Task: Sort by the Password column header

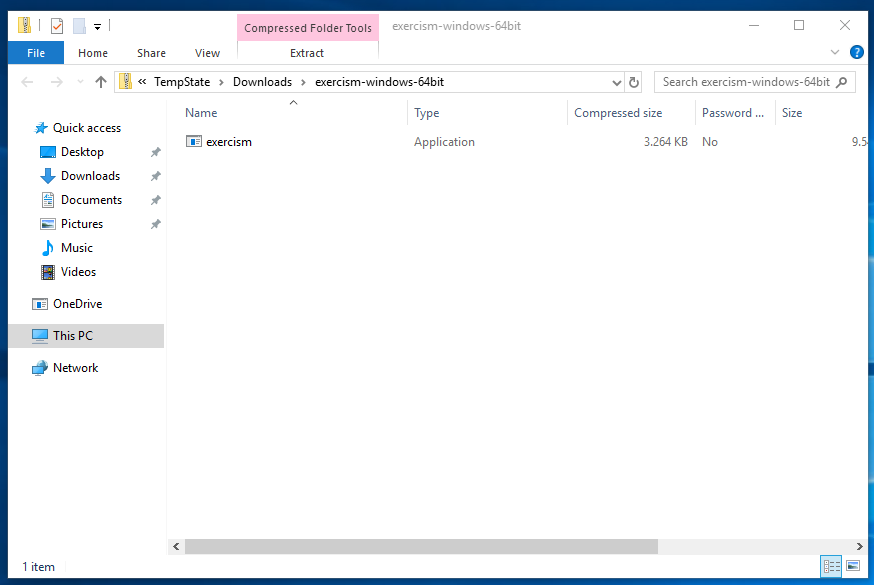Action: point(735,113)
